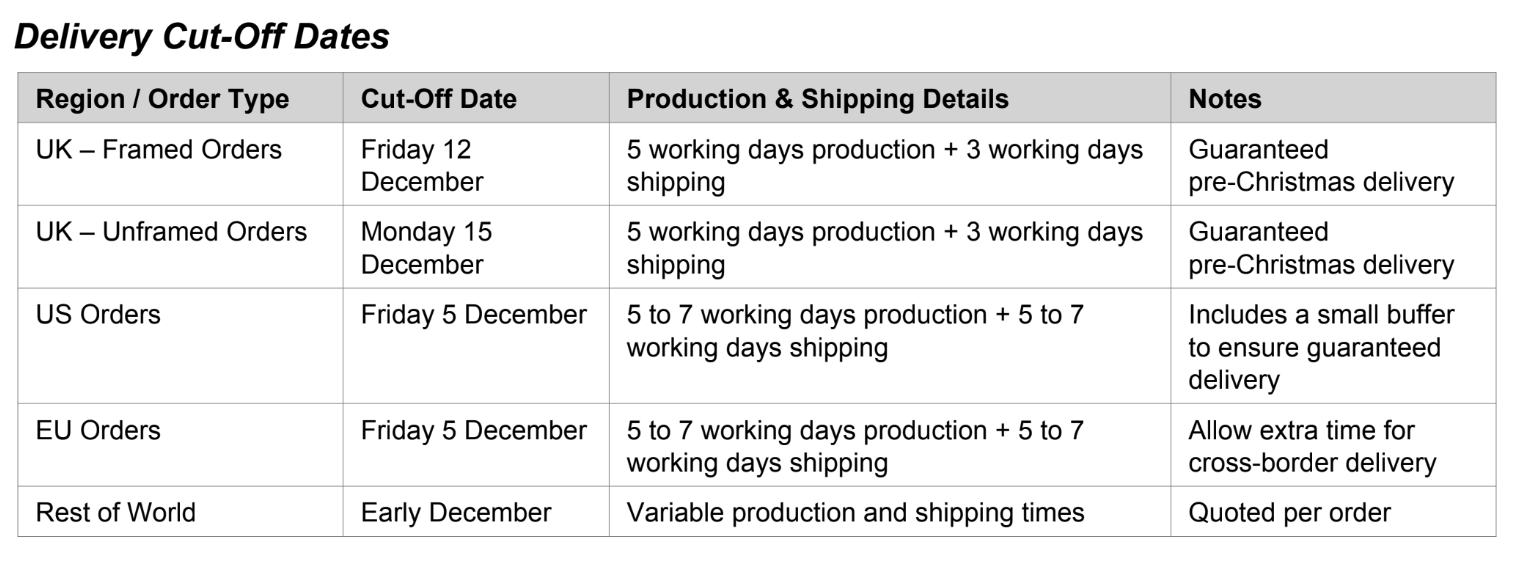This screenshot has height=562, width=1534.
Task: Click the US Orders "Friday 5 December" cell
Action: coord(474,314)
